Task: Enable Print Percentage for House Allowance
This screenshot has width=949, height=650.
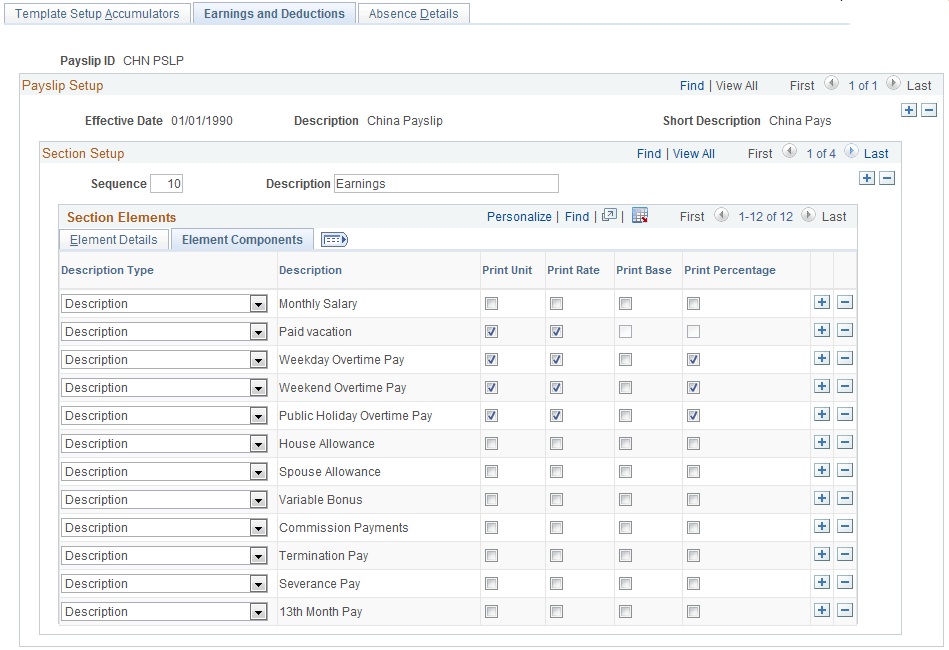Action: click(691, 443)
